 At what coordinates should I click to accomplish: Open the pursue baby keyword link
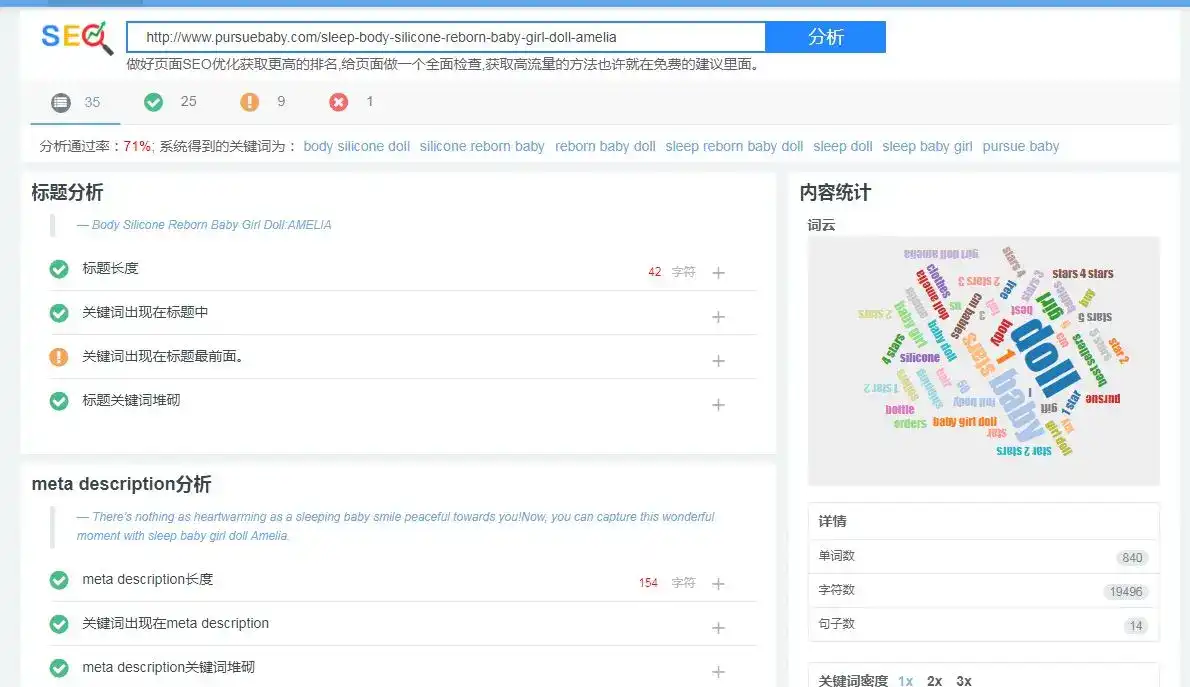point(1021,147)
